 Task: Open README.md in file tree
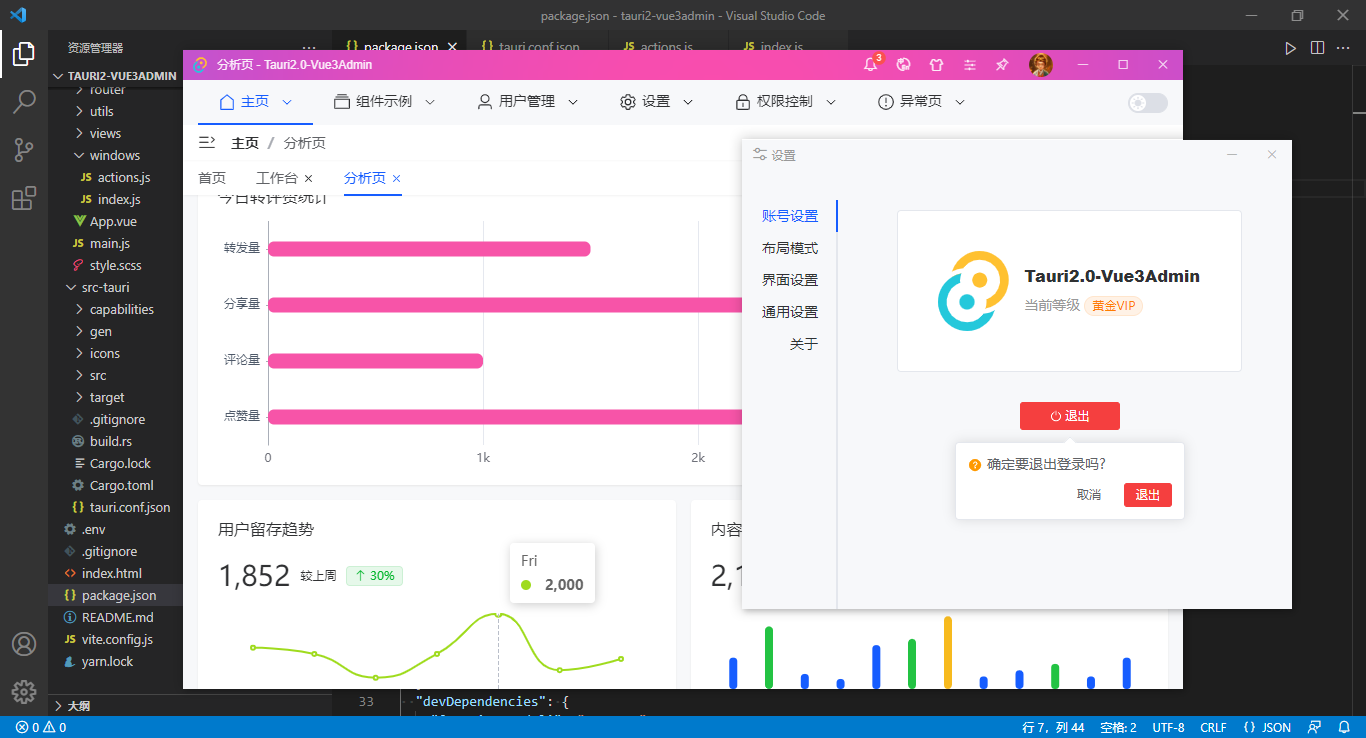117,617
